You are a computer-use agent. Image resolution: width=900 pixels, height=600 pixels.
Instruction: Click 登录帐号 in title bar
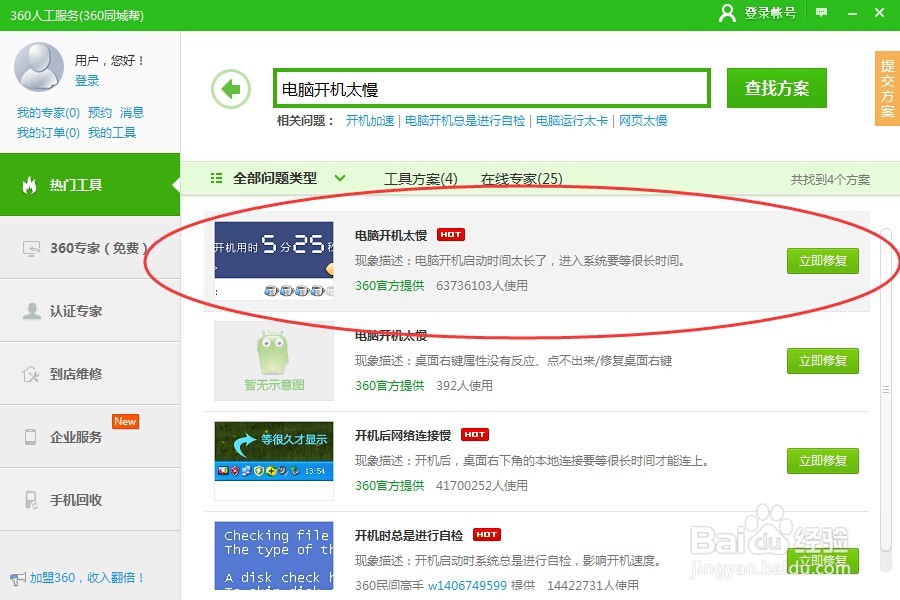pos(770,13)
